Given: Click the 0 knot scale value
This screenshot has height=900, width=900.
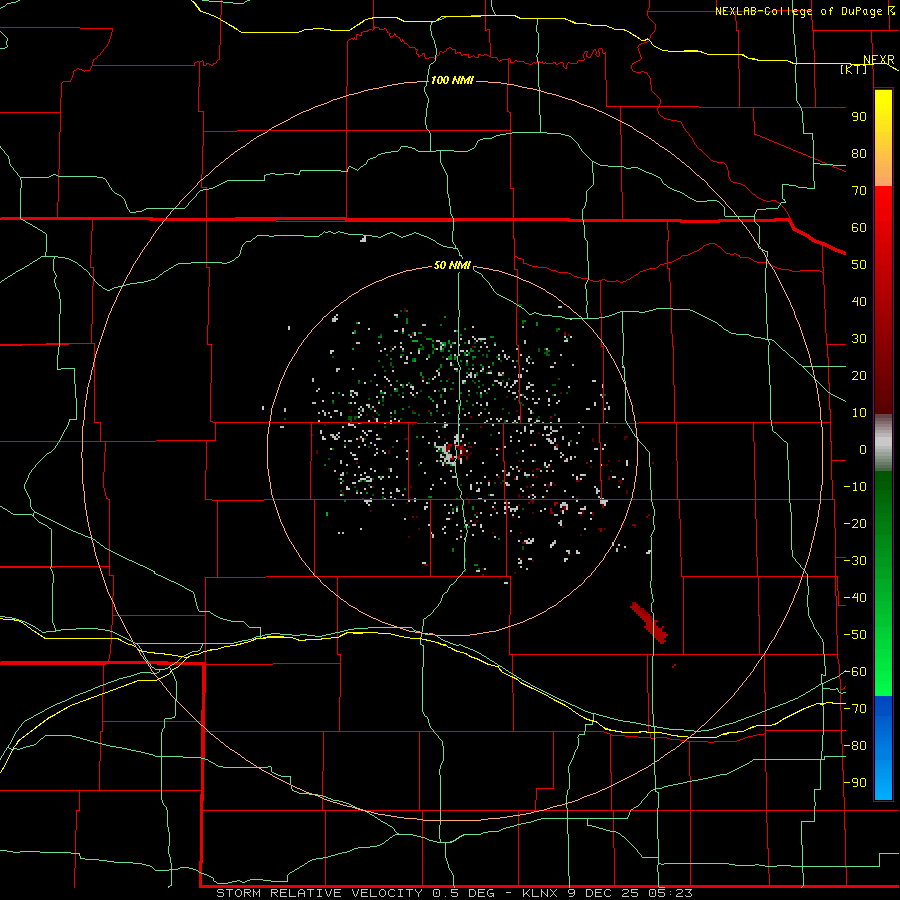Looking at the screenshot, I should pyautogui.click(x=863, y=450).
